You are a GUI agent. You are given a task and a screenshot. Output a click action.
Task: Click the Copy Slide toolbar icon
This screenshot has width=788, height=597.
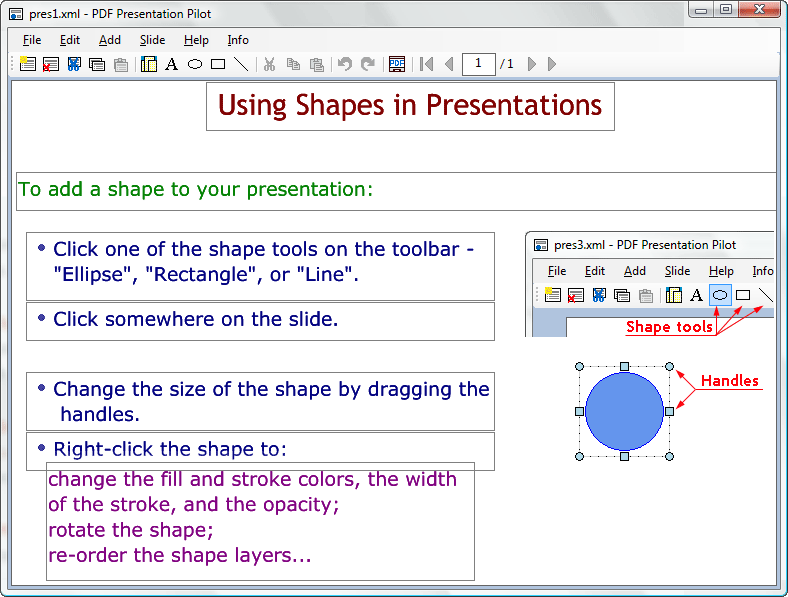click(x=96, y=64)
